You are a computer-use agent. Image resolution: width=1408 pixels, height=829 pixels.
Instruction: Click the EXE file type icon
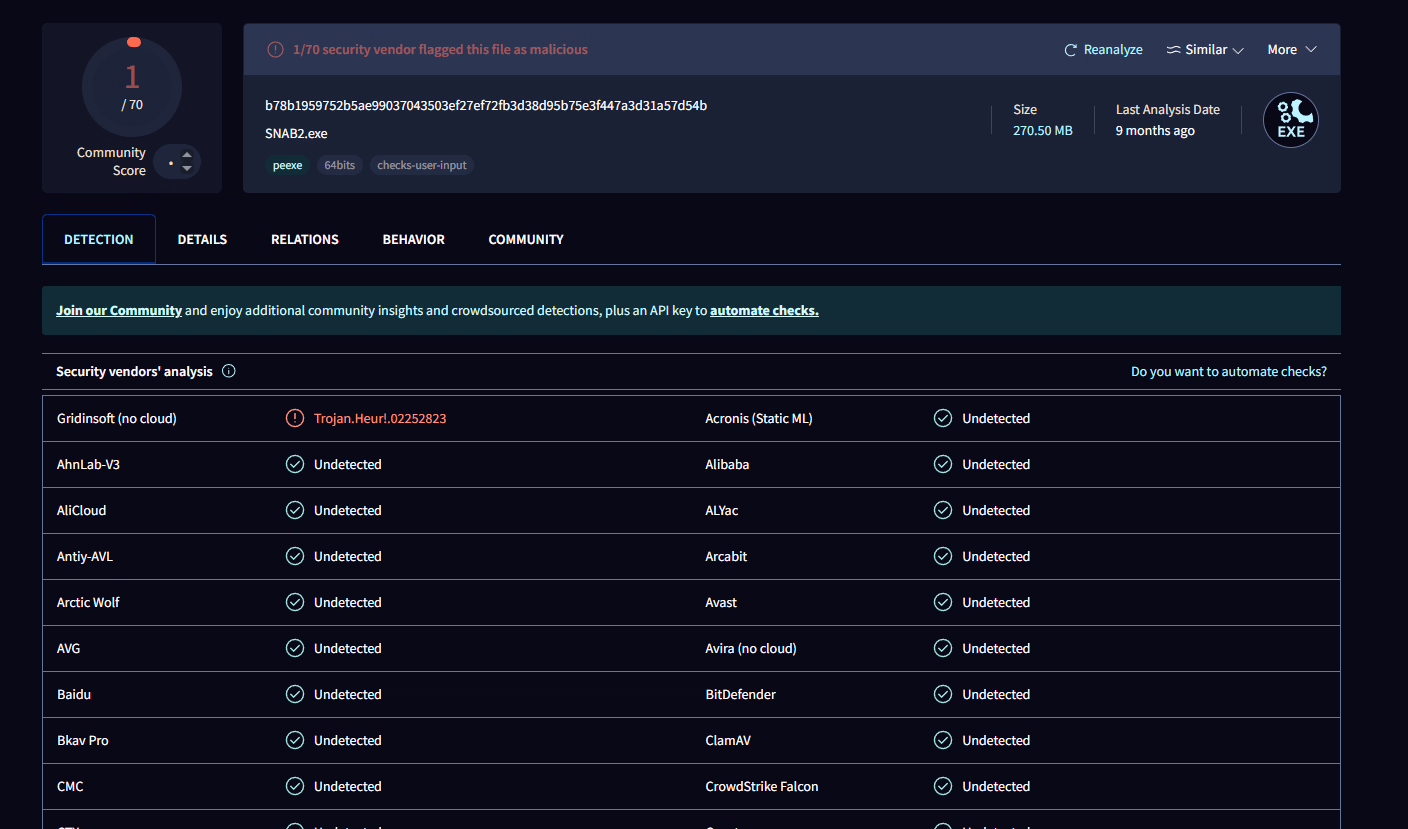(1290, 120)
